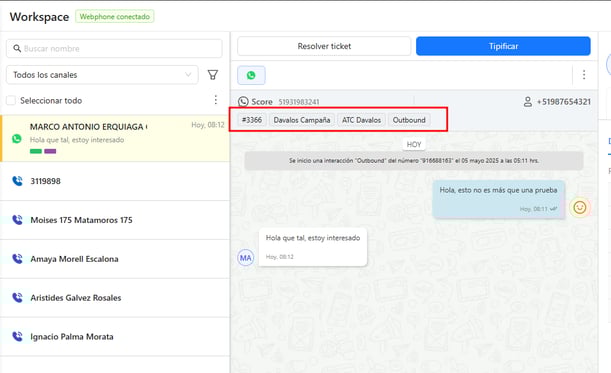
Task: Open the MARCO ANTONIO ERQUIAGA conversation
Action: pos(115,138)
